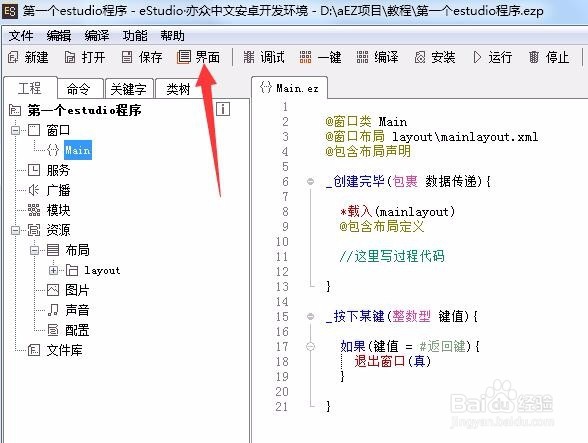This screenshot has height=443, width=588.
Task: Fold the _按下某键 code block
Action: coord(310,317)
